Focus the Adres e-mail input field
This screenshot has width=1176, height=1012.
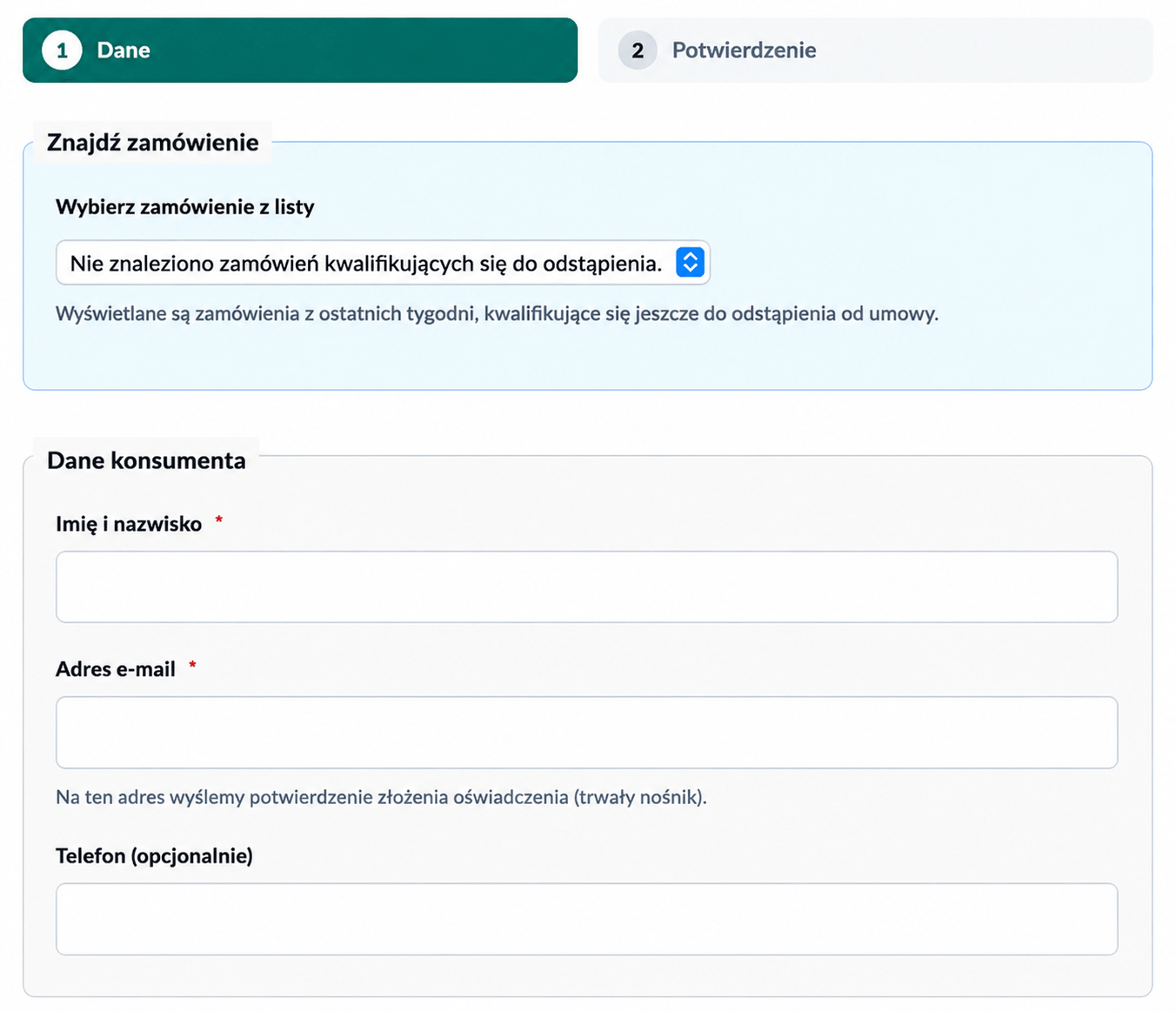(586, 733)
